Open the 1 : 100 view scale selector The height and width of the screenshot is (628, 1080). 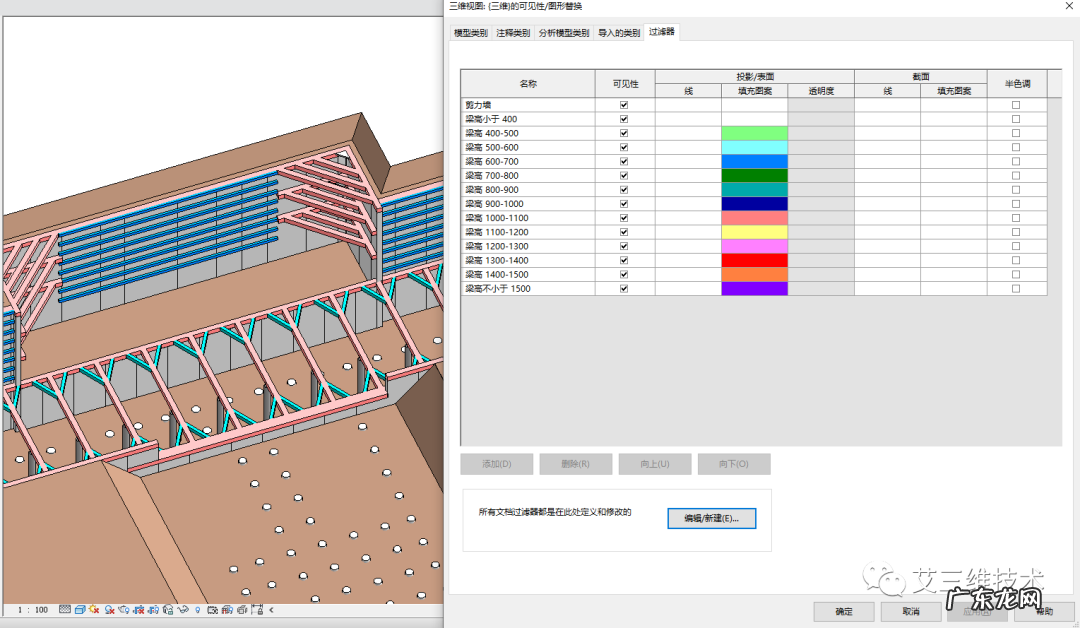(33, 609)
